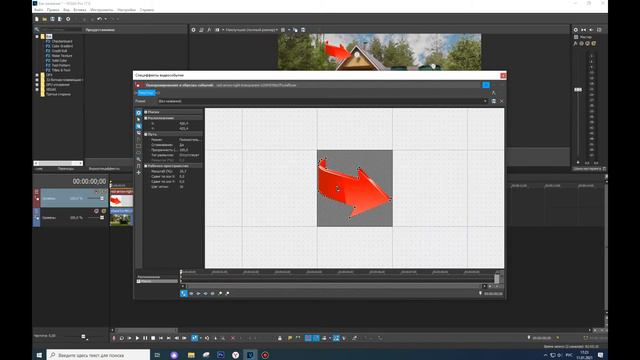
Task: Collapse the Маска properties section
Action: [146, 112]
